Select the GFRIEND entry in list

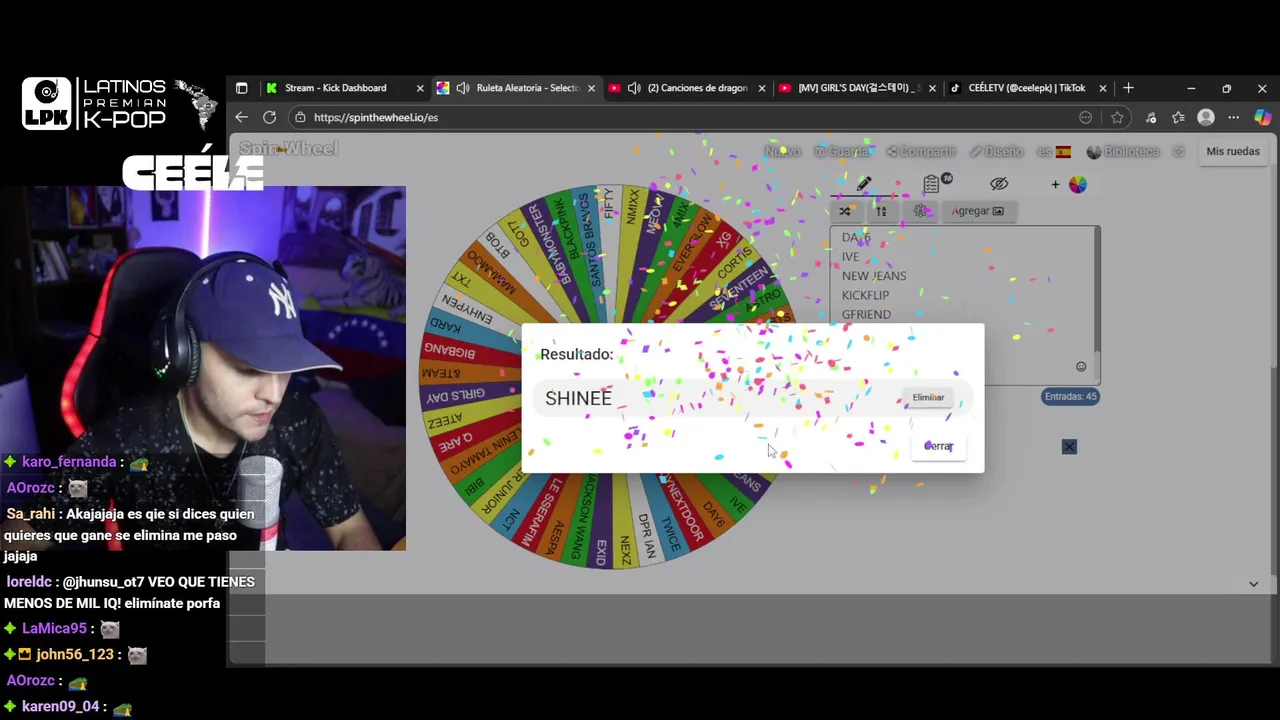[866, 314]
